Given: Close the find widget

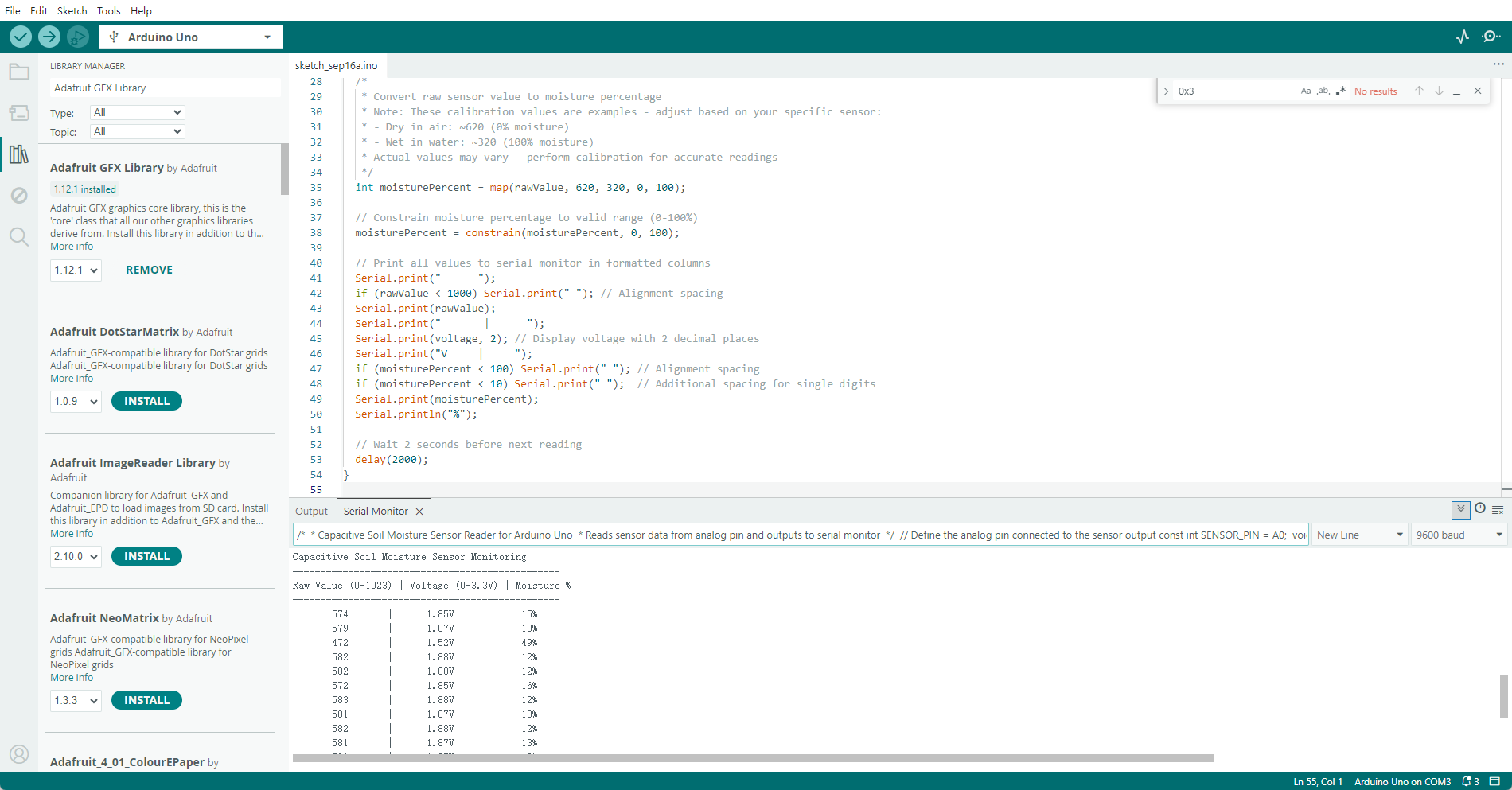Looking at the screenshot, I should (1478, 91).
